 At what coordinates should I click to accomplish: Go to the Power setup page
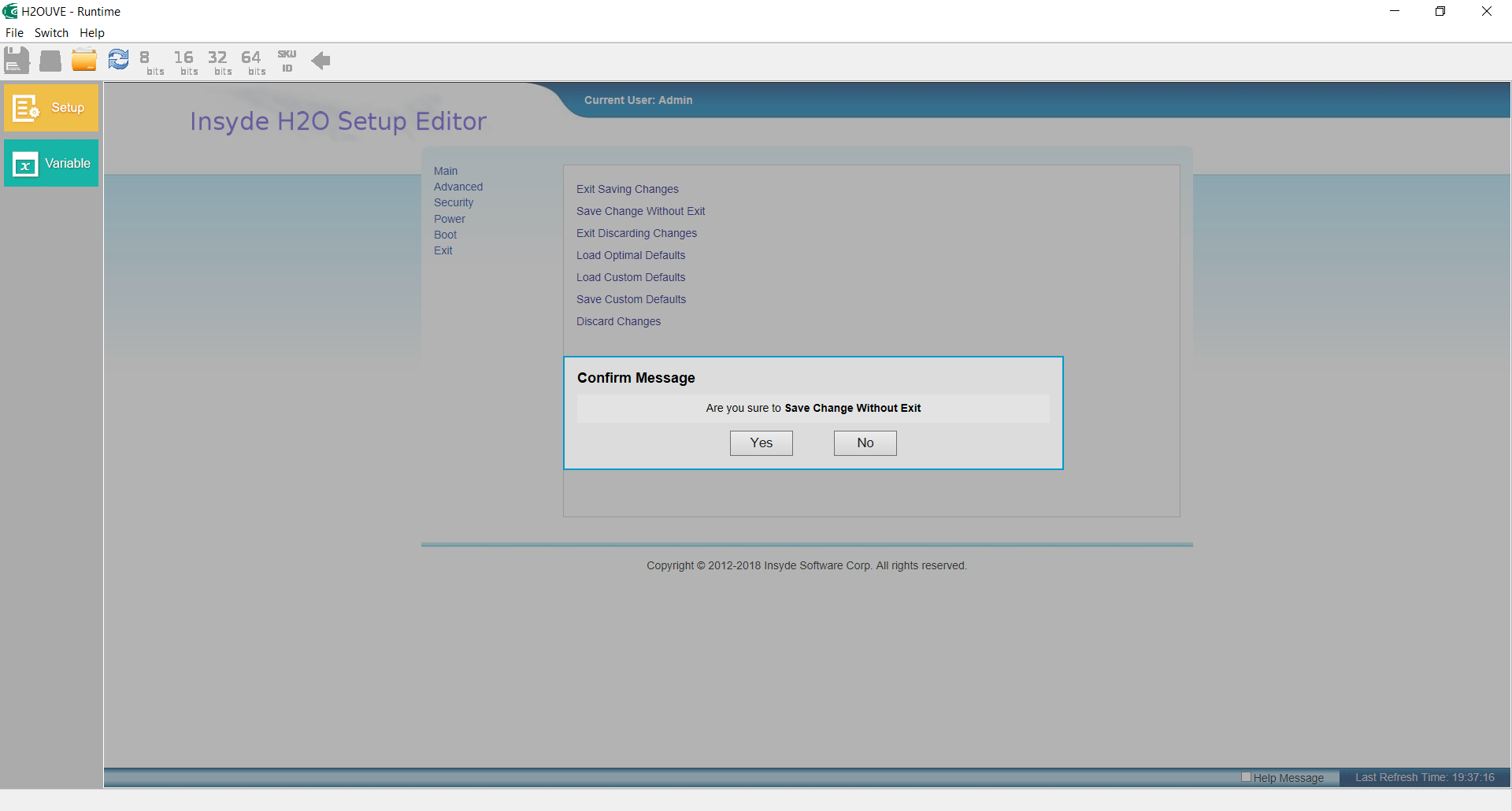(450, 219)
